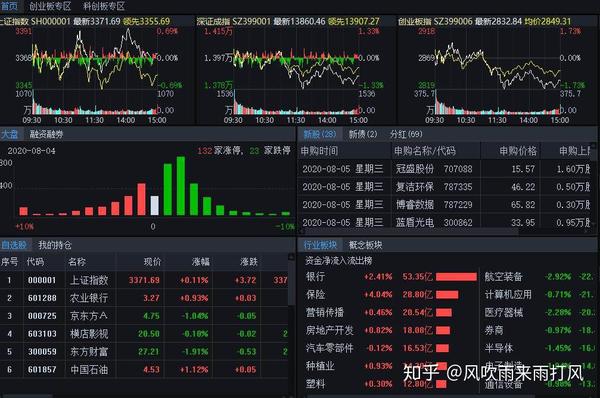The image size is (600, 398).
Task: Open 深证成指 SZ399001 chart header
Action: pyautogui.click(x=288, y=21)
